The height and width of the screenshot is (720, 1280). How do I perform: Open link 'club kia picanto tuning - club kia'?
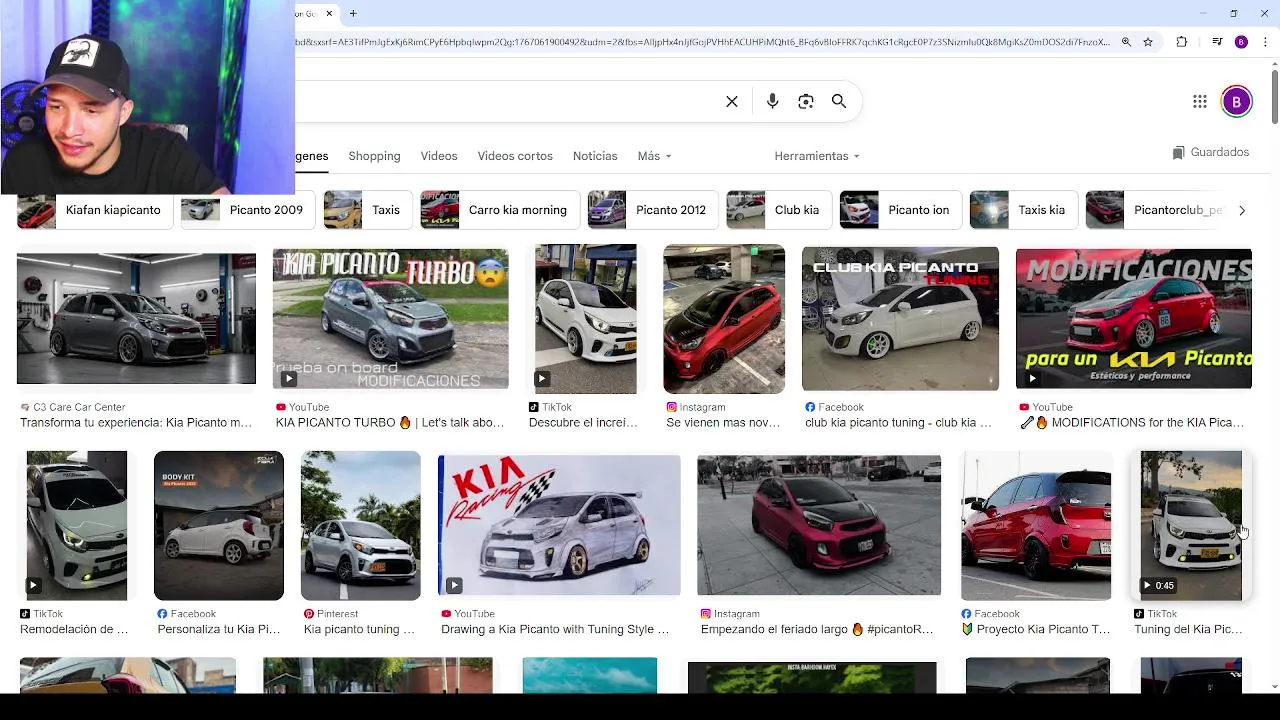pos(898,423)
